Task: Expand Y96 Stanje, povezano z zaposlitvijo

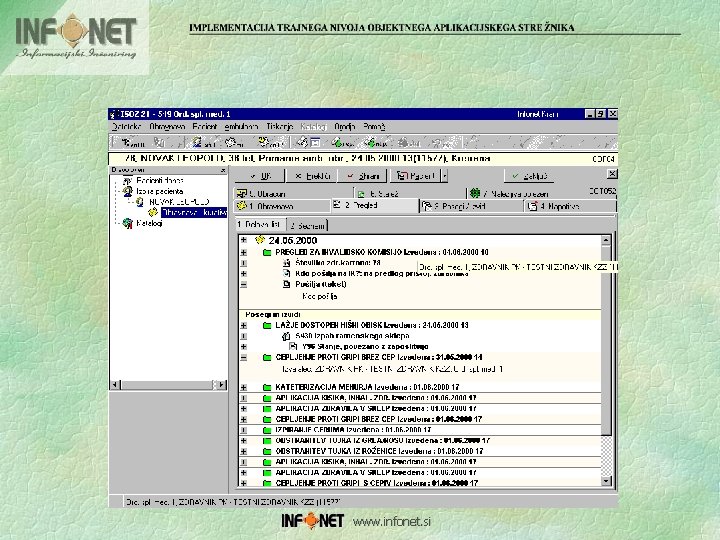Action: [244, 347]
